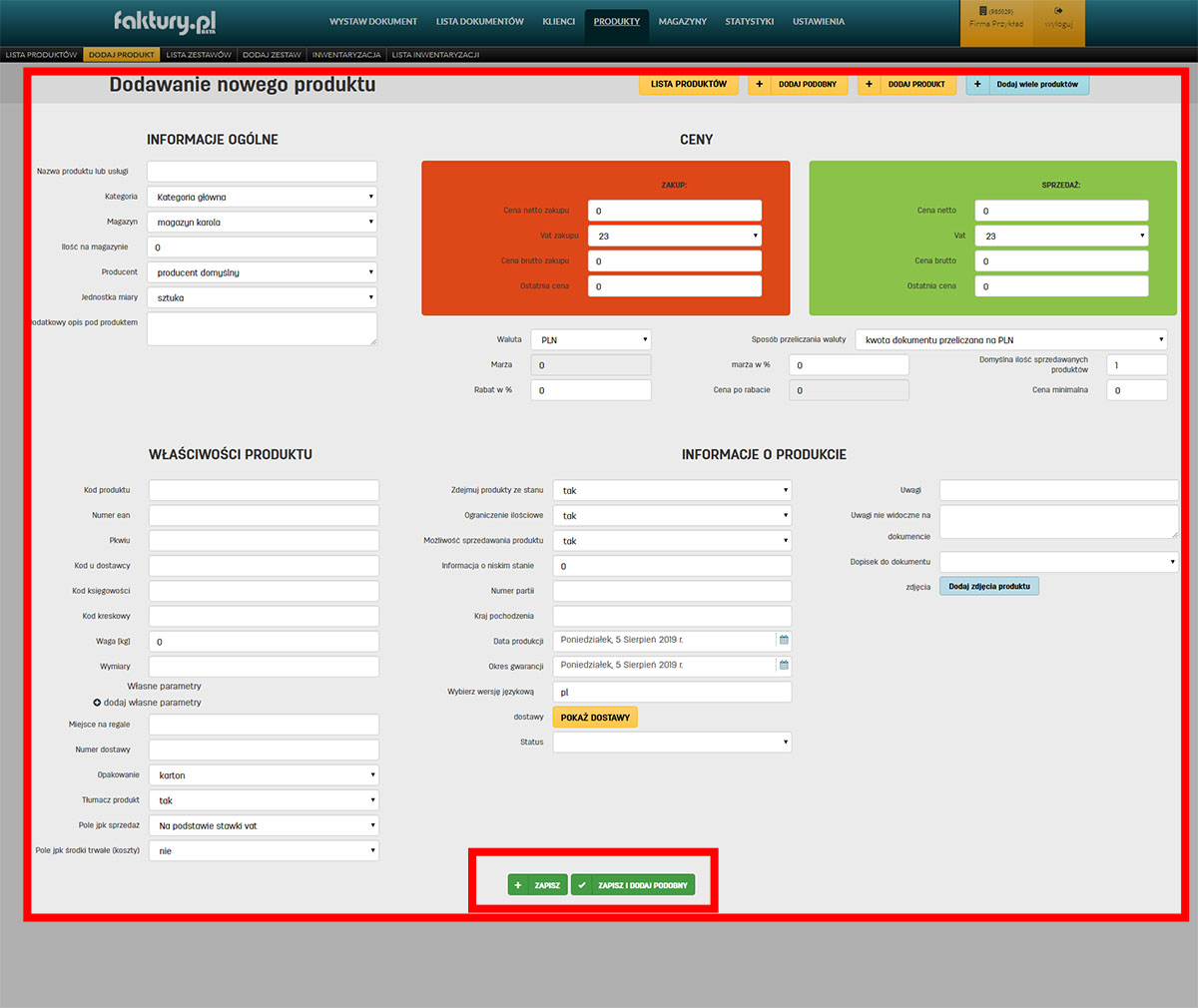Click the Pokaż dostawy button
The width and height of the screenshot is (1198, 1008).
coord(595,718)
